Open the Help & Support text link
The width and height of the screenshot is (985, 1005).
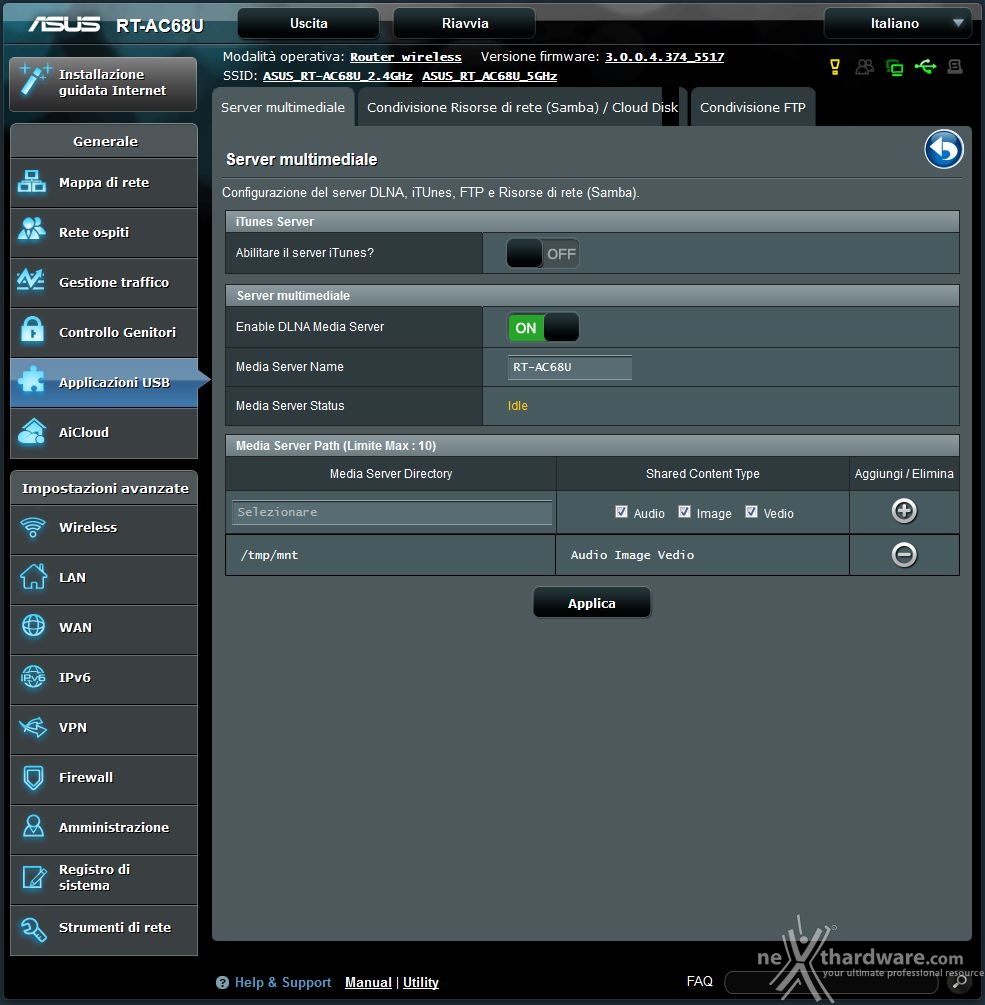pos(283,983)
